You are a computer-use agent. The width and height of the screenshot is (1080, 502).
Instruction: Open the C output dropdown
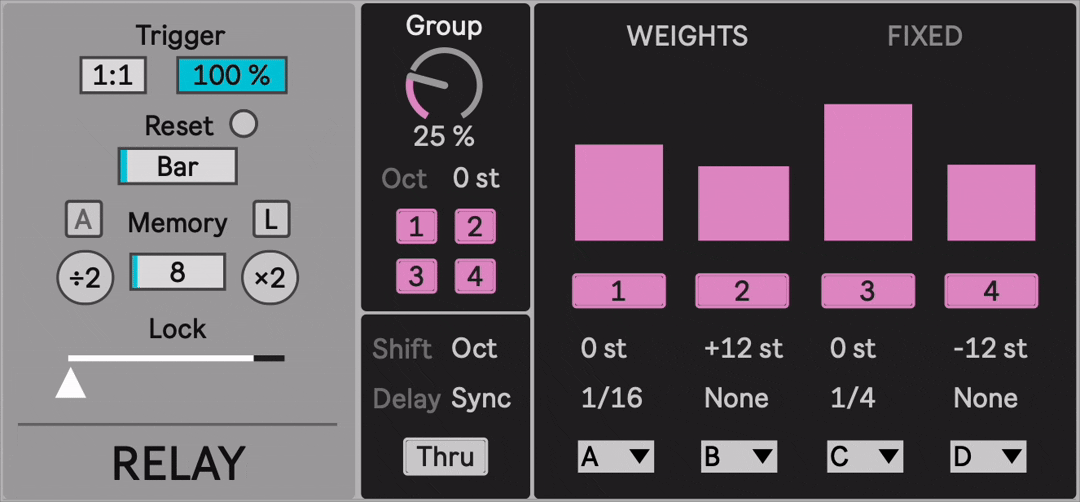(864, 457)
